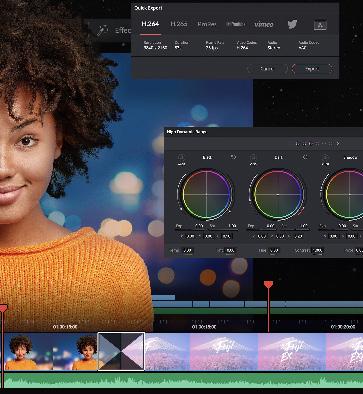This screenshot has width=363, height=394.
Task: Choose the Twitter bird export icon
Action: [292, 24]
